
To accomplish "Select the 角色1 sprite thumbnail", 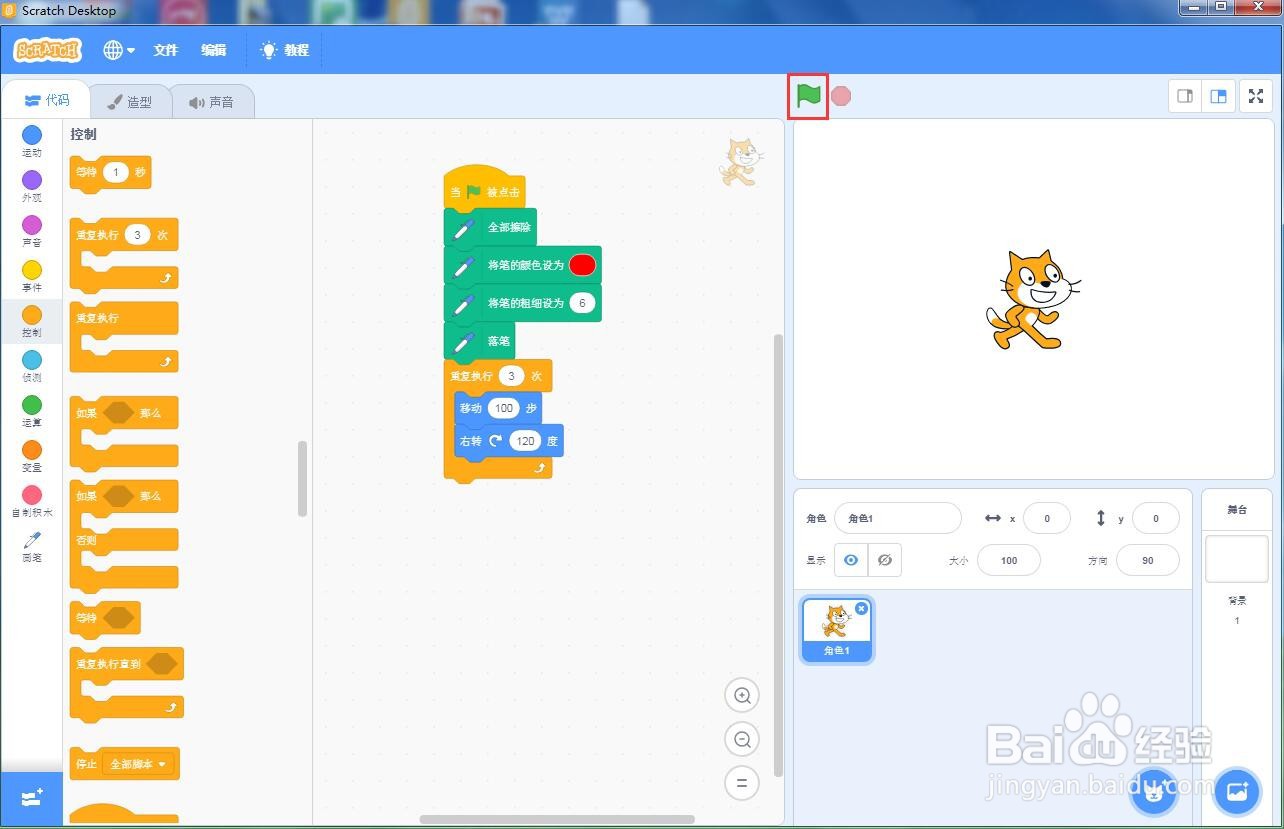I will click(836, 628).
